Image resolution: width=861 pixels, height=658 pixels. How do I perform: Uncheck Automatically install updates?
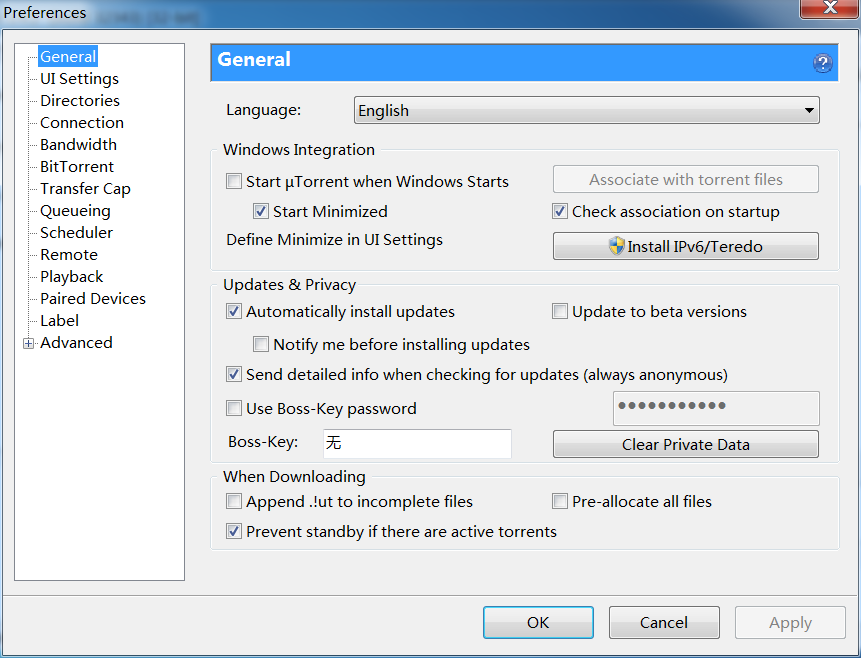[234, 312]
